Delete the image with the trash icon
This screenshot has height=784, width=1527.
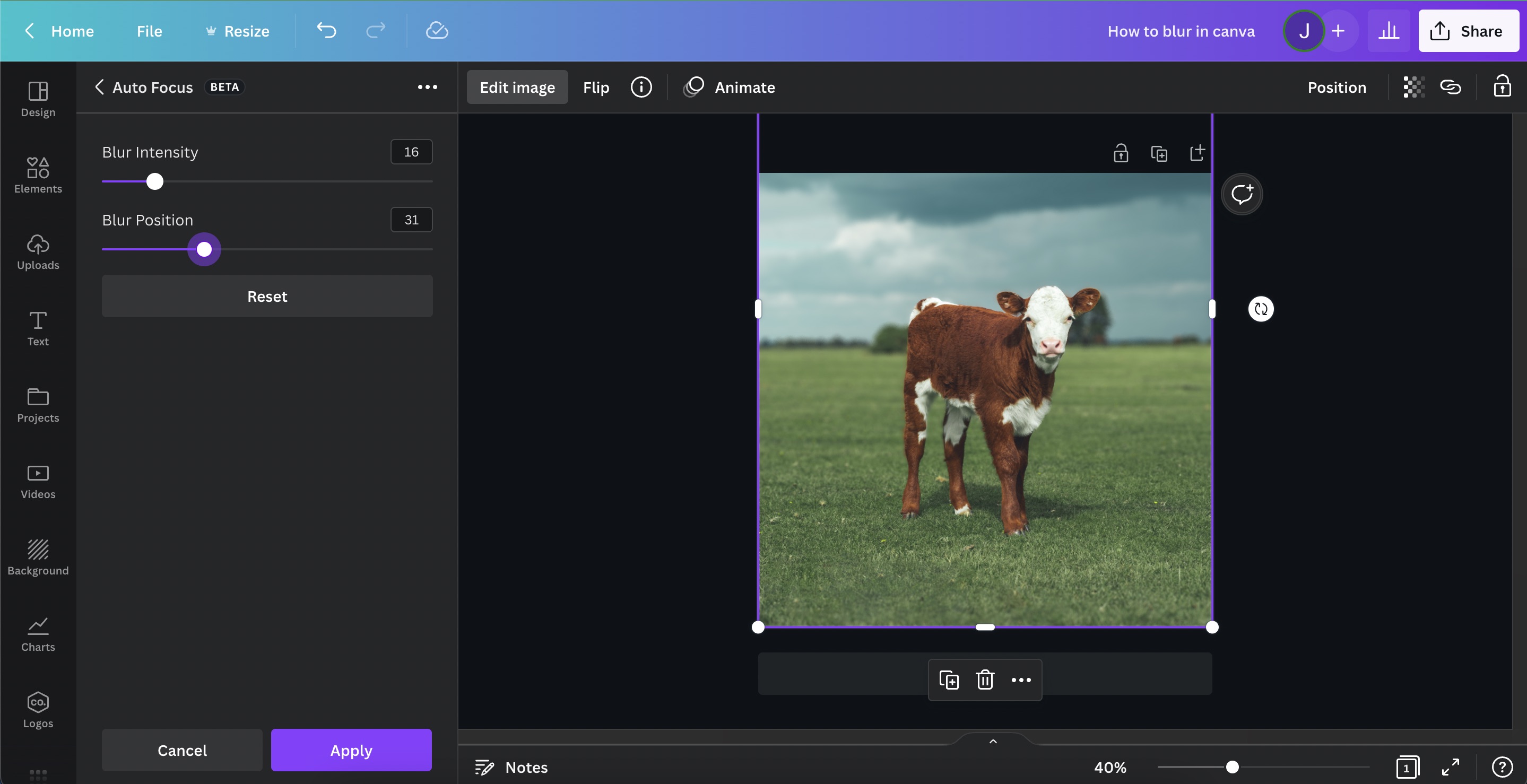click(985, 680)
